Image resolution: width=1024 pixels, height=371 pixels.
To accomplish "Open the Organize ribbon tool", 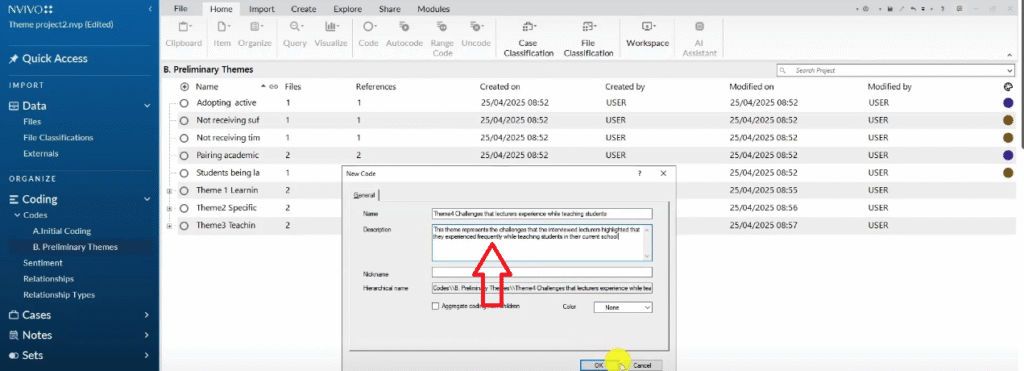I will [x=255, y=35].
